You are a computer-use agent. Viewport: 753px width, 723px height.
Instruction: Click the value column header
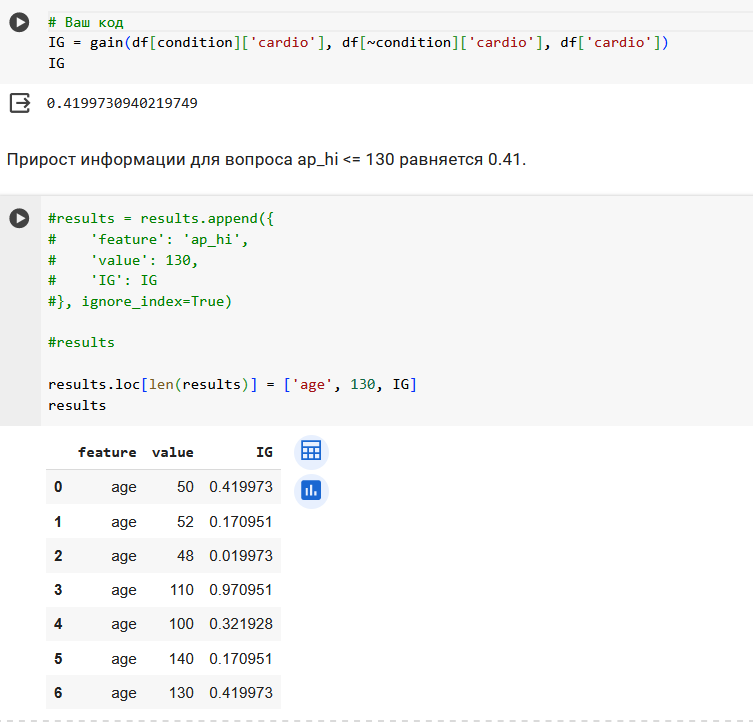pyautogui.click(x=173, y=452)
